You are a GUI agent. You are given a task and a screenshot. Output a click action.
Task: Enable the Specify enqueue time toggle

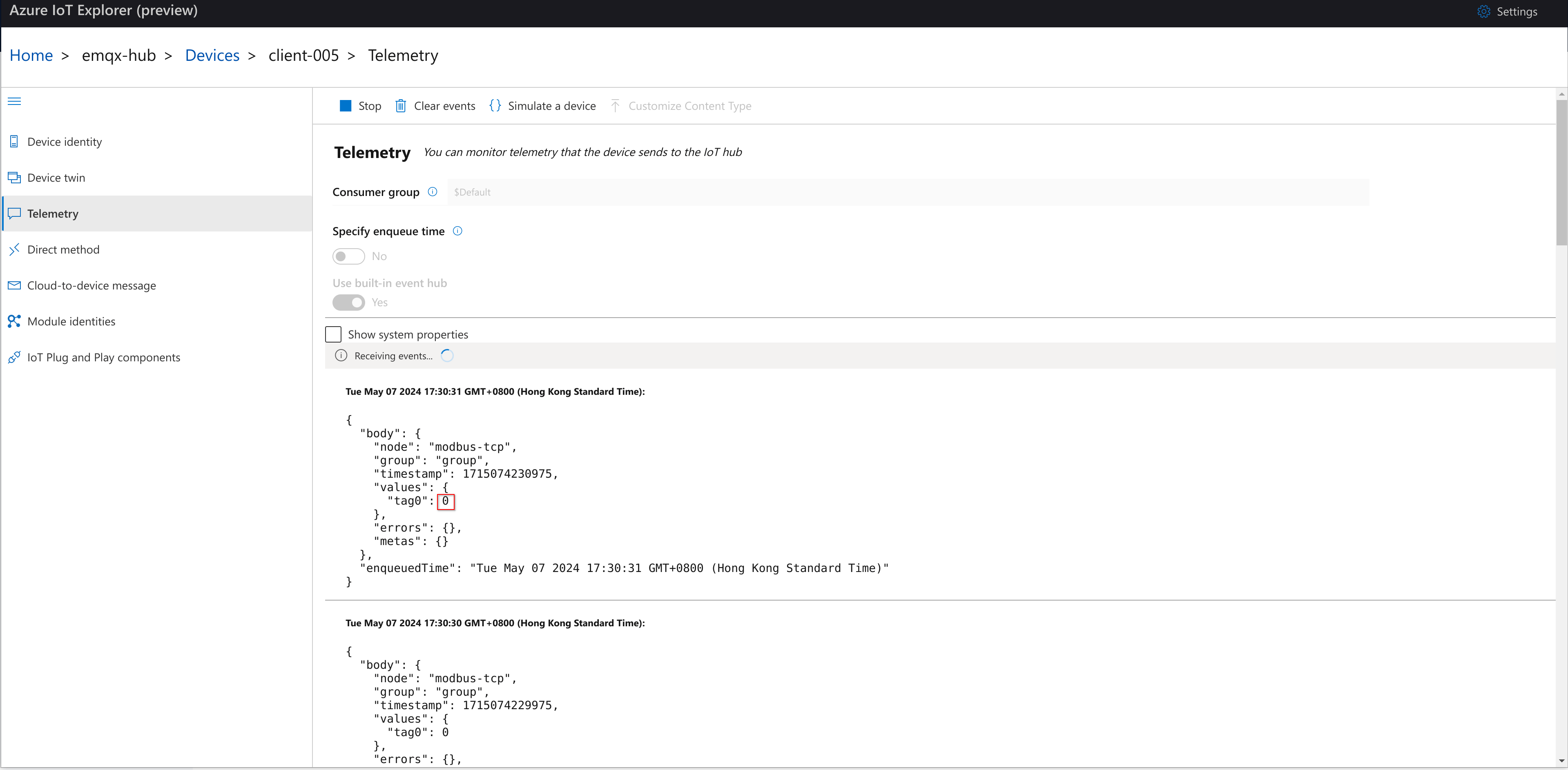pos(348,256)
